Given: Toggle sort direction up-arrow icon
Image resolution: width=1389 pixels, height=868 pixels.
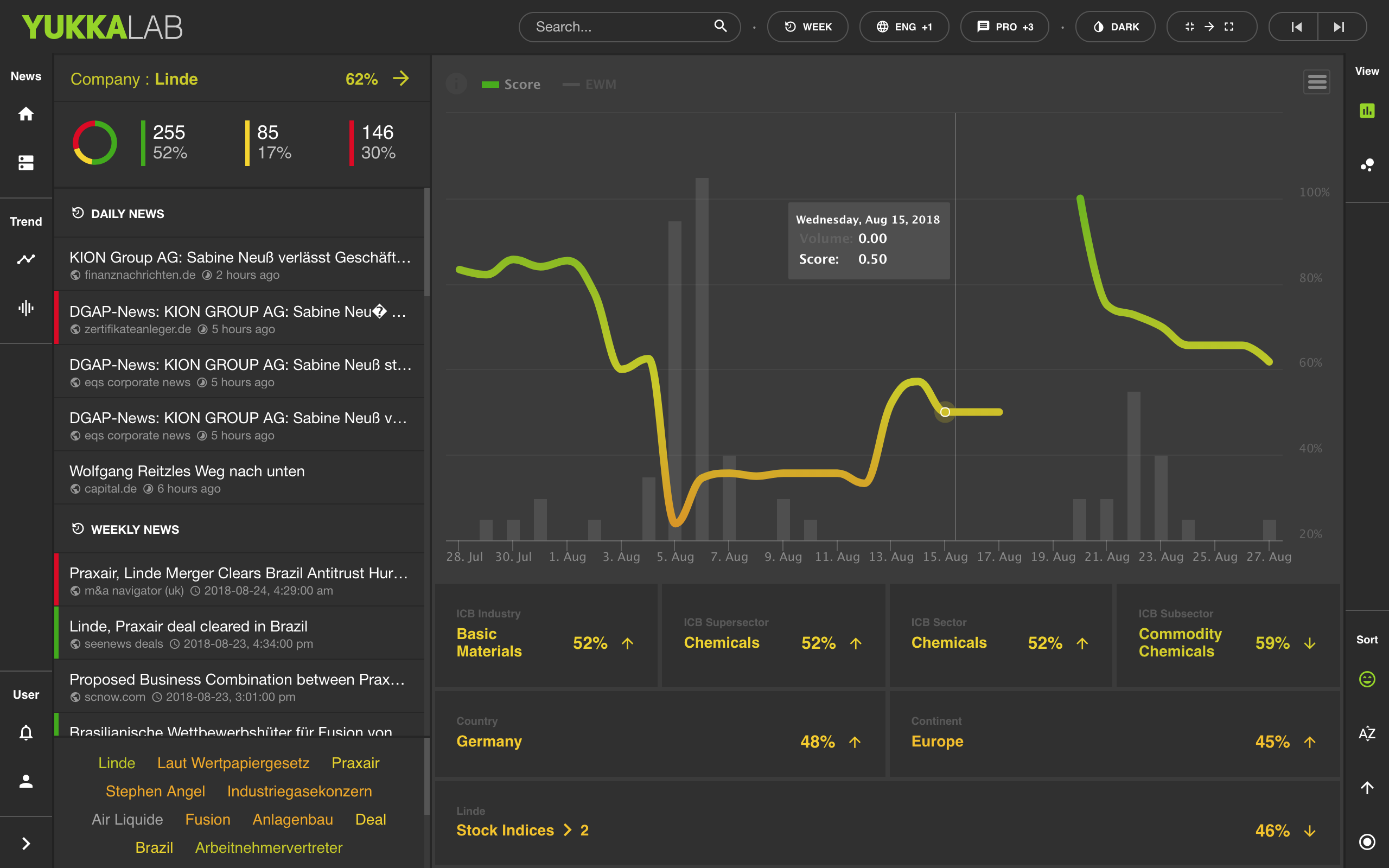Looking at the screenshot, I should 1367,788.
